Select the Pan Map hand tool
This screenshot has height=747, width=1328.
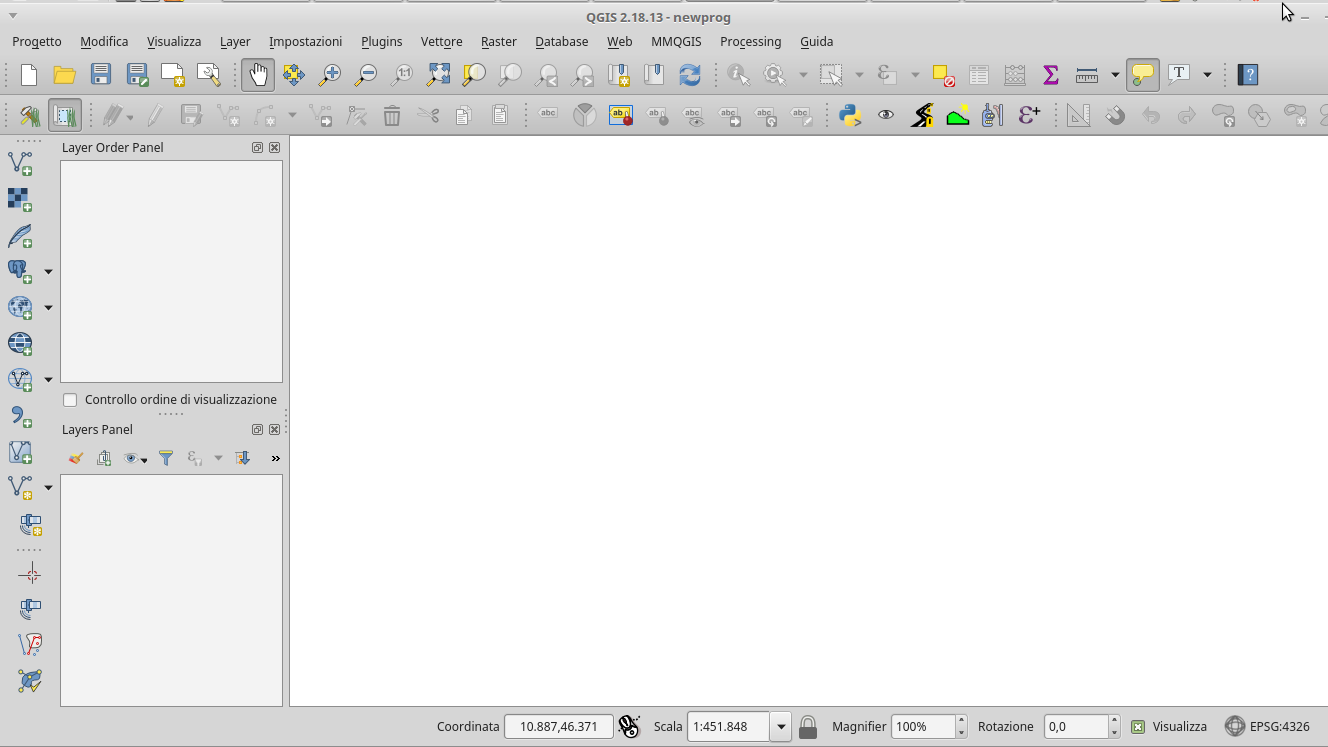(258, 75)
